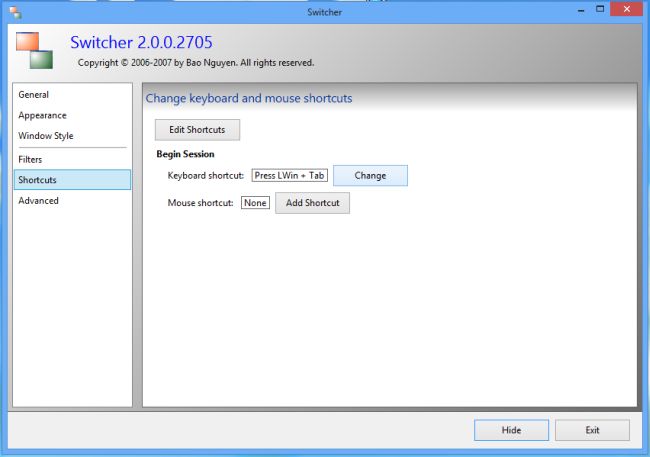The width and height of the screenshot is (650, 457).
Task: Maximize the Switcher window
Action: coord(600,9)
